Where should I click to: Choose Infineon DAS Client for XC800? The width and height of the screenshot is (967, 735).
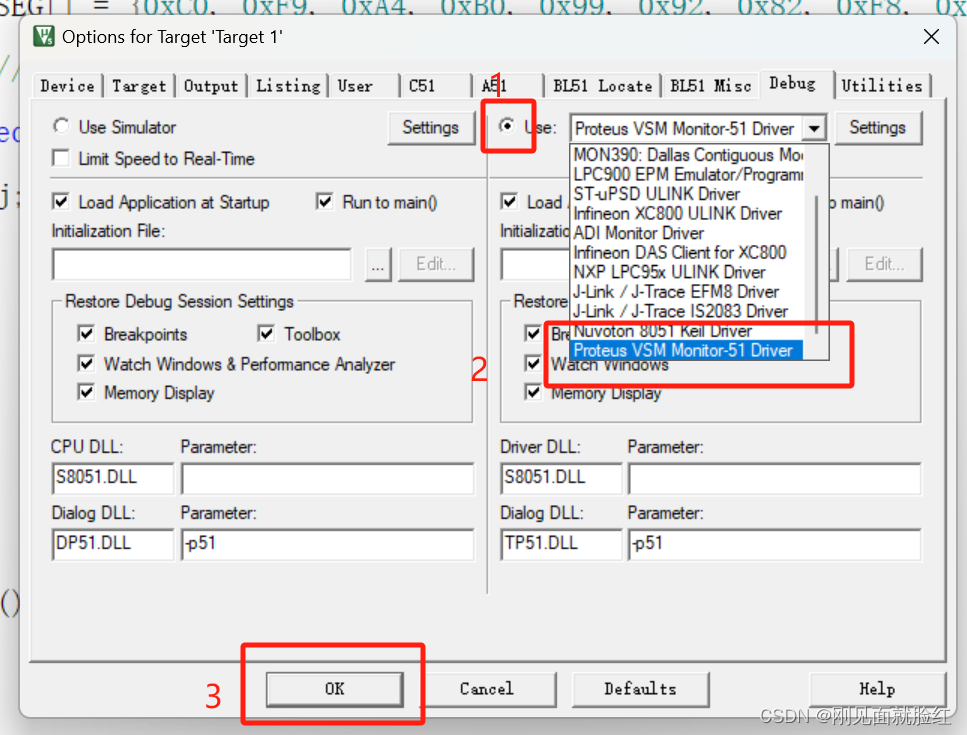688,252
